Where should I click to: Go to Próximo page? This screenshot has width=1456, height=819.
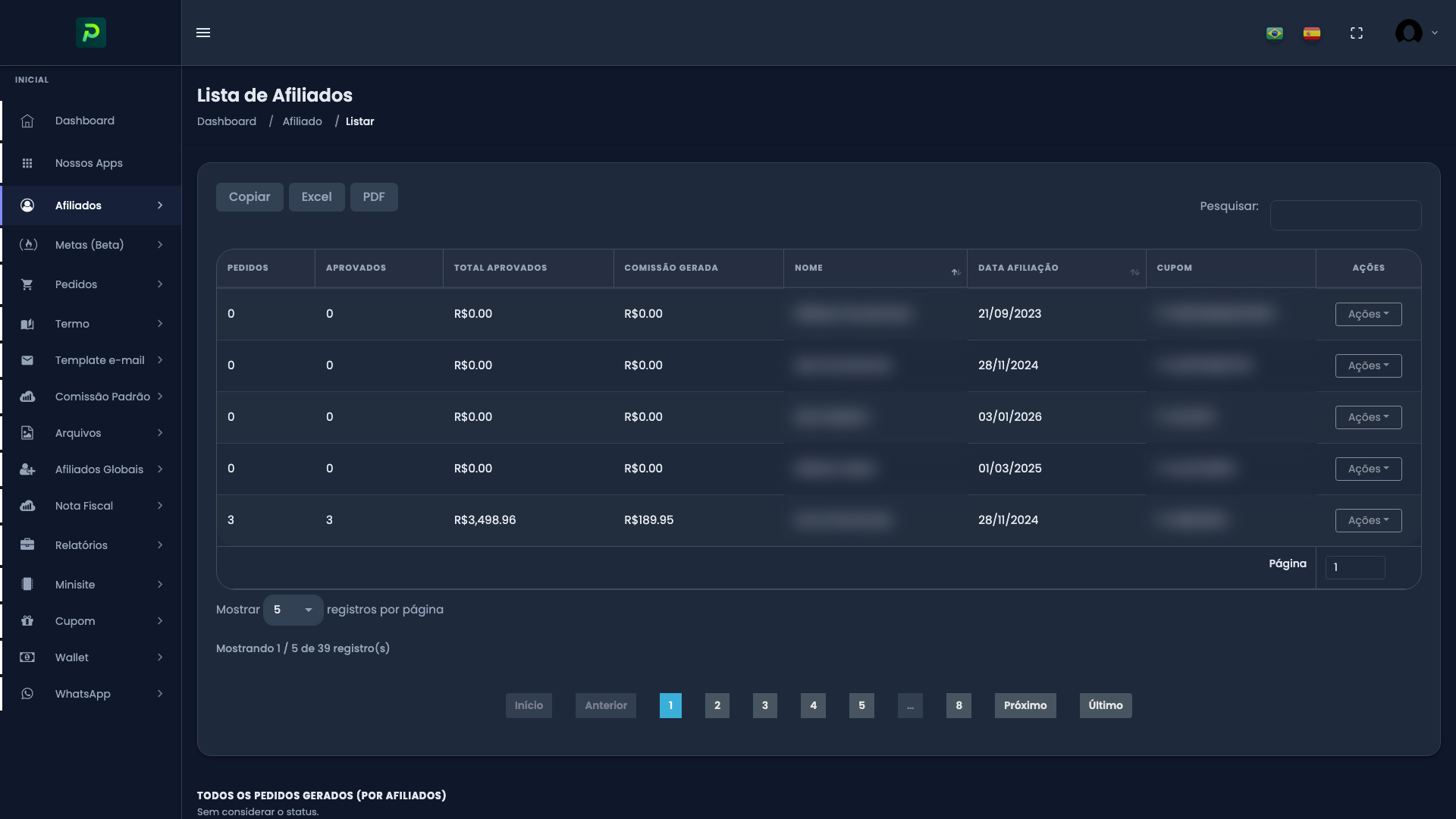(x=1025, y=705)
